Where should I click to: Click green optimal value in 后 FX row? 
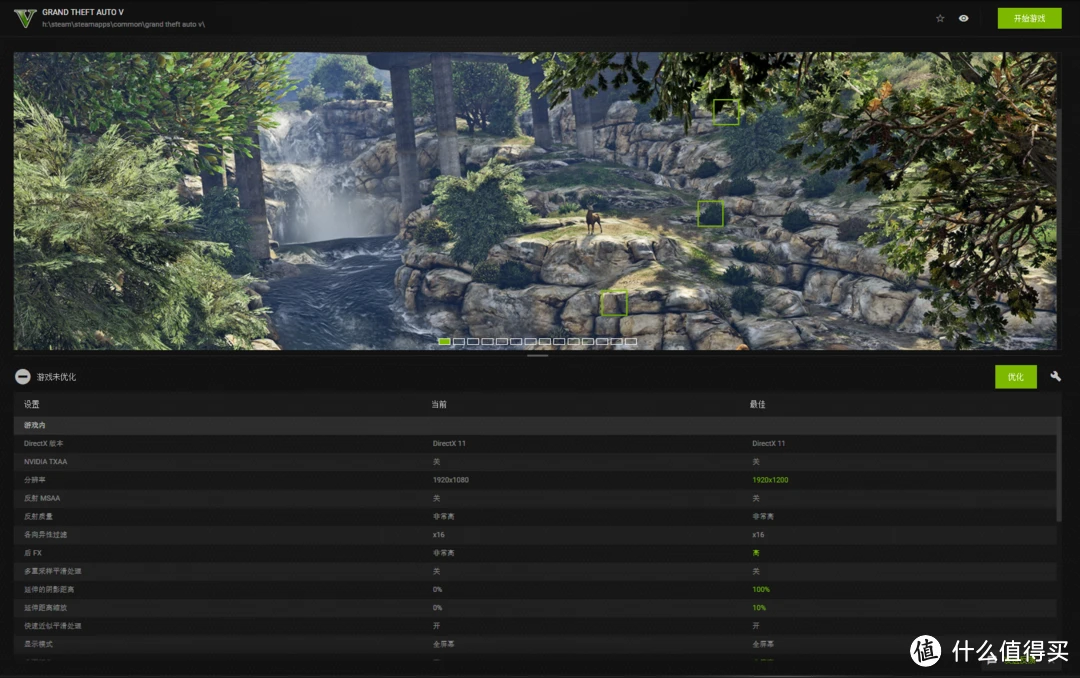pyautogui.click(x=756, y=553)
